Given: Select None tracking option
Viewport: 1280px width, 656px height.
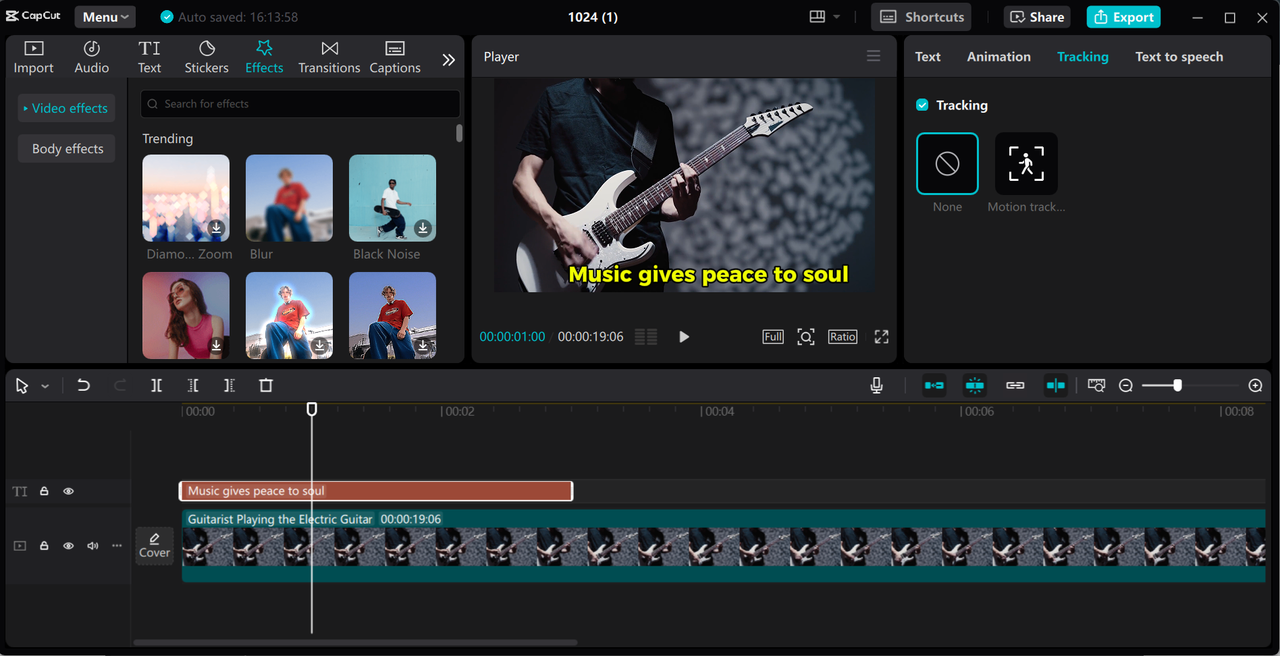Looking at the screenshot, I should pyautogui.click(x=947, y=163).
